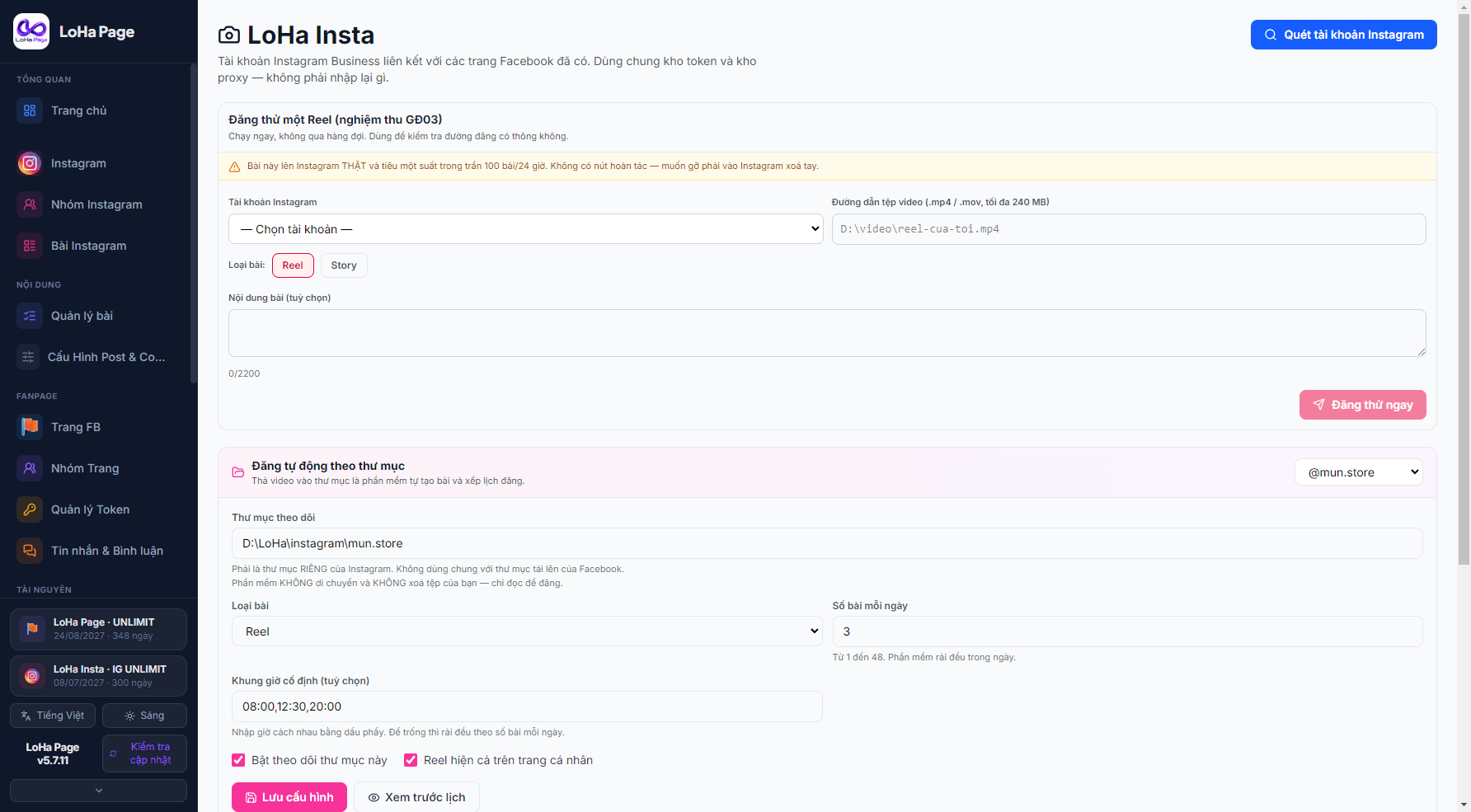1471x812 pixels.
Task: Click the camera icon beside LoHa Insta title
Action: pyautogui.click(x=229, y=35)
